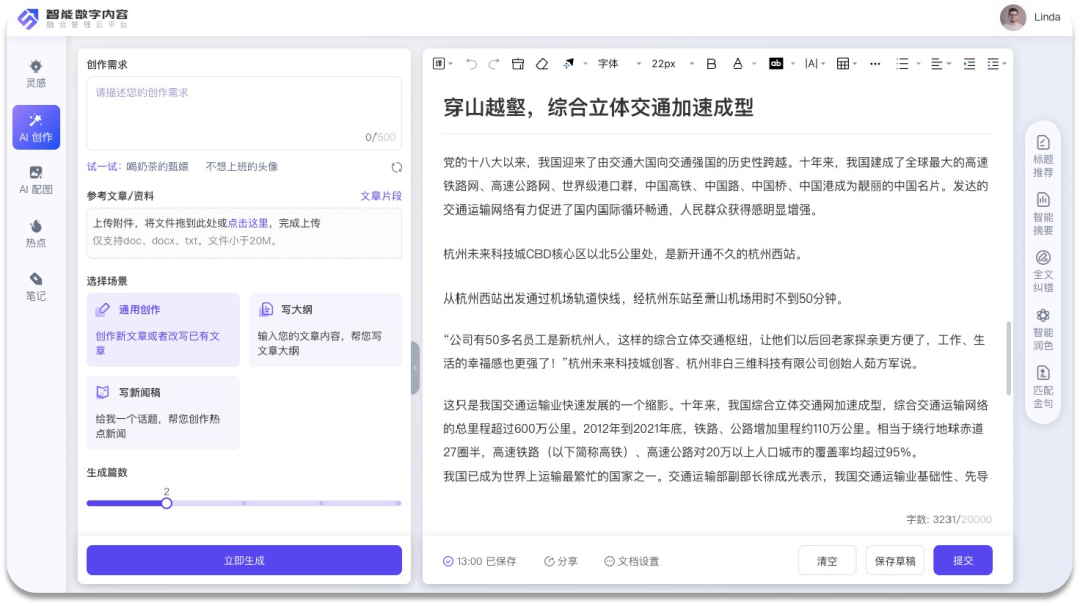Open 热点 in the left sidebar
Screen dimensions: 1080x606
(x=36, y=234)
